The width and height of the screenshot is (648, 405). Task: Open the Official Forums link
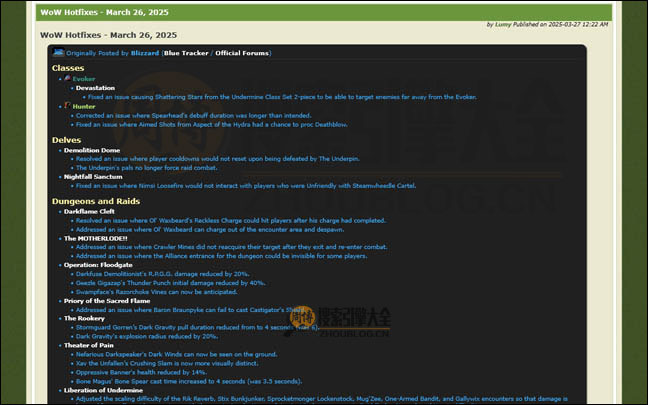click(242, 53)
